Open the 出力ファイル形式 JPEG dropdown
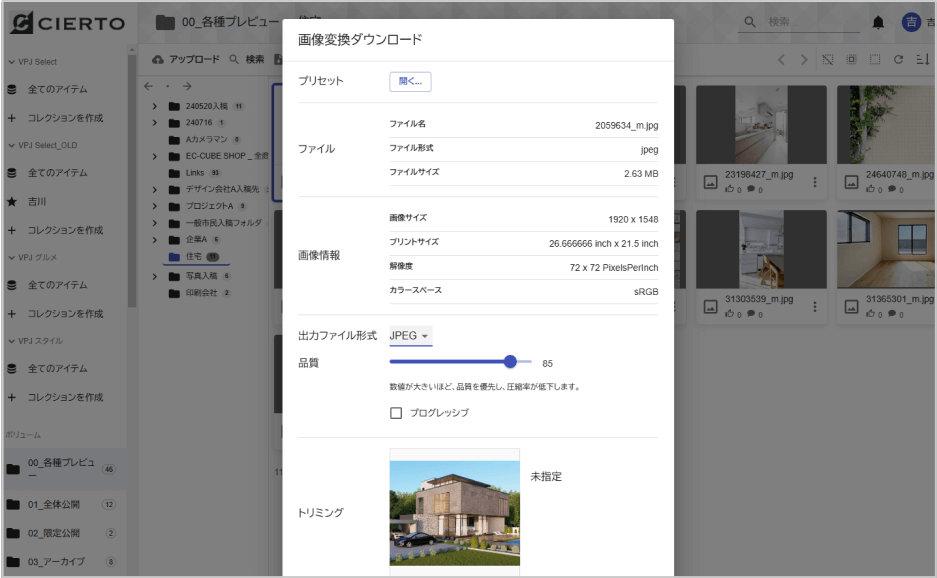This screenshot has width=937, height=578. point(409,336)
